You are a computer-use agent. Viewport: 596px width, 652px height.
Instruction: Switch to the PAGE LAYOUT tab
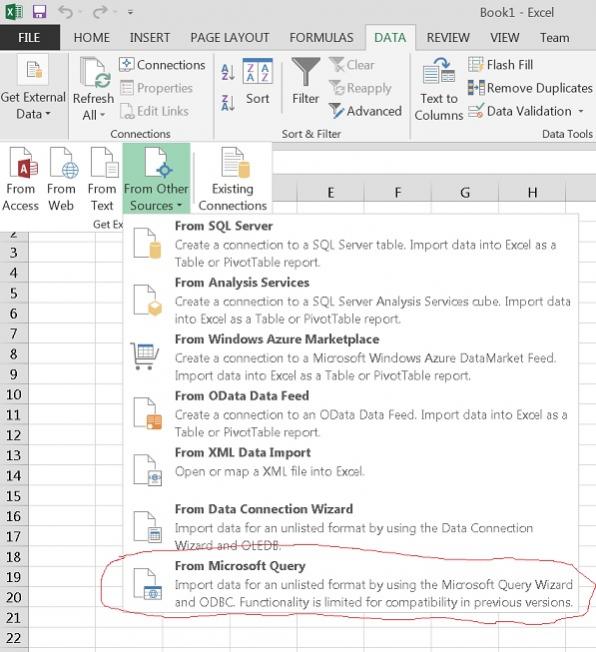(x=230, y=37)
